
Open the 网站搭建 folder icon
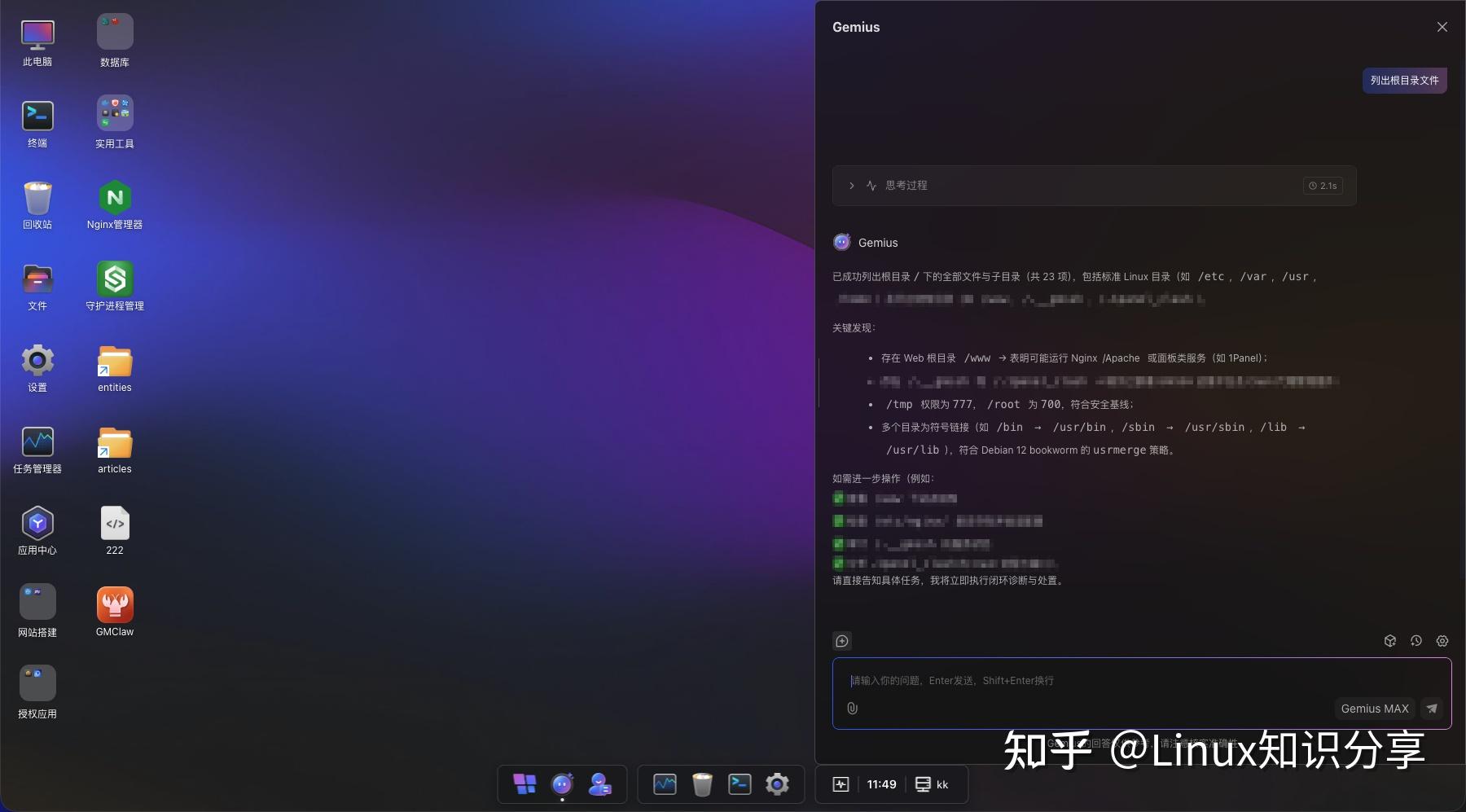pyautogui.click(x=37, y=603)
